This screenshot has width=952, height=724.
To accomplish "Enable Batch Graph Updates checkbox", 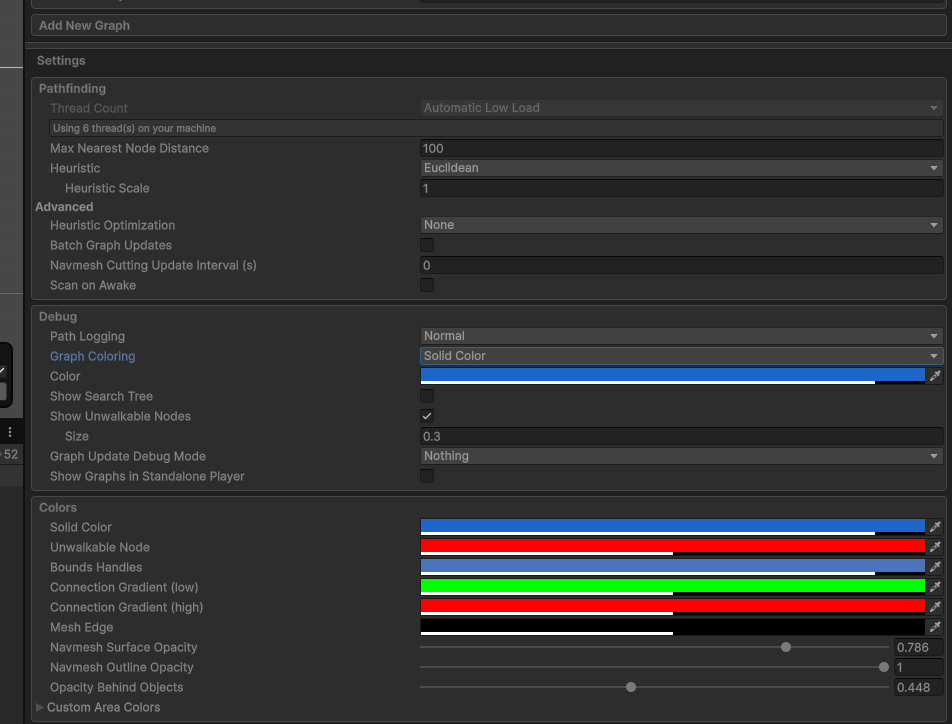I will (x=427, y=245).
